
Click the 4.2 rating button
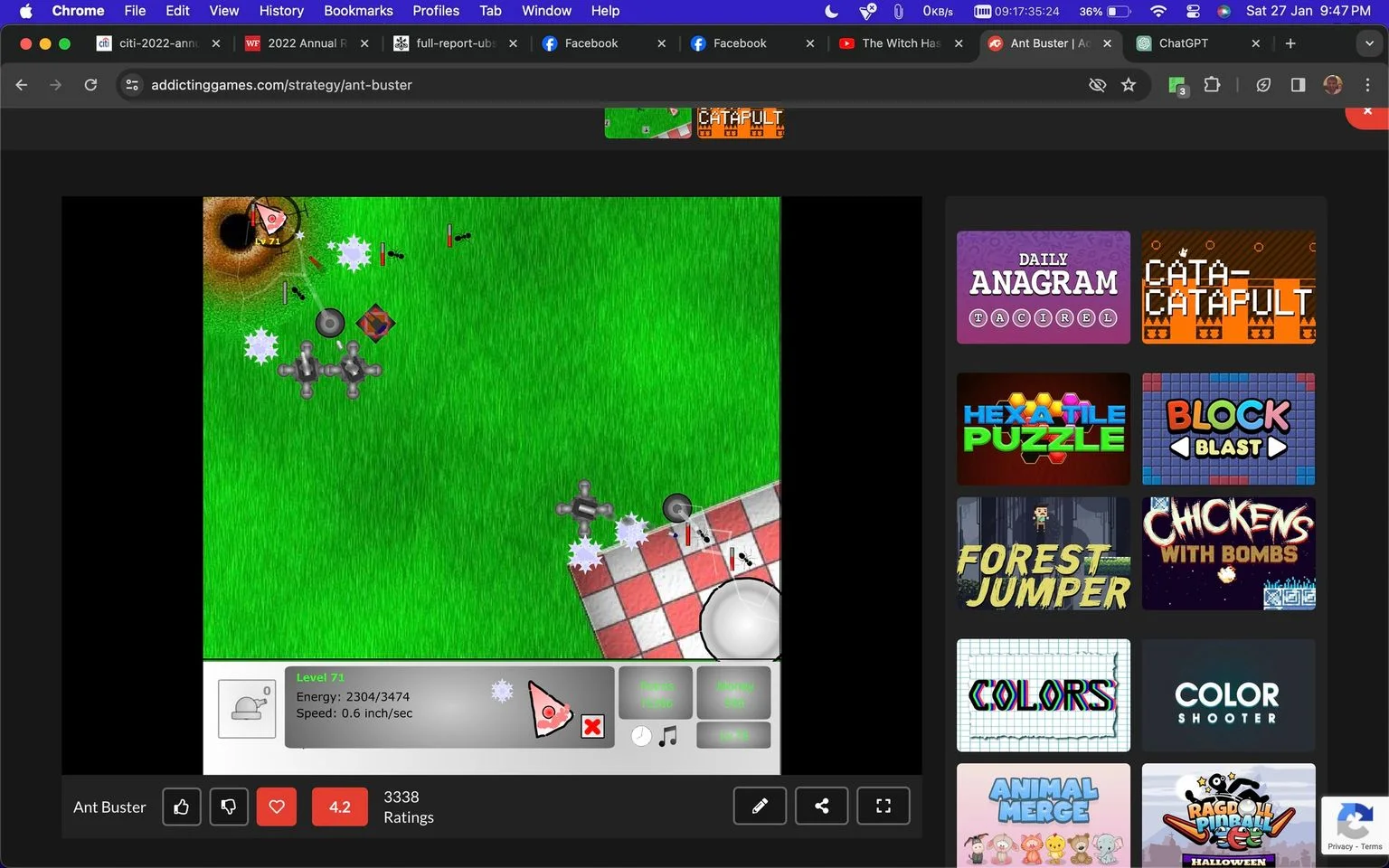point(340,807)
